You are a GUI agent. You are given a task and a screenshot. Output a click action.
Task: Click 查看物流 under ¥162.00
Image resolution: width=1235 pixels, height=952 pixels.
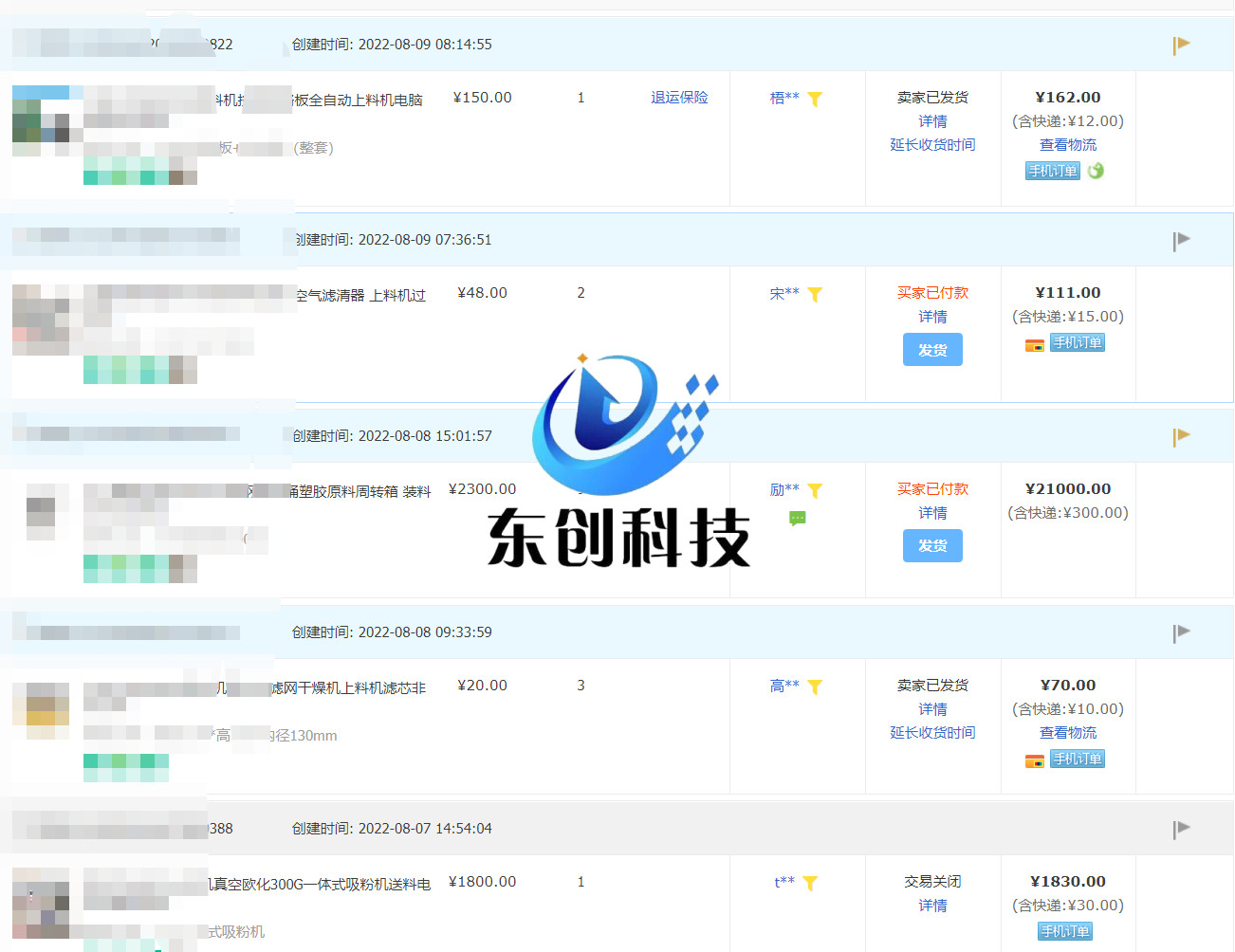[1068, 145]
